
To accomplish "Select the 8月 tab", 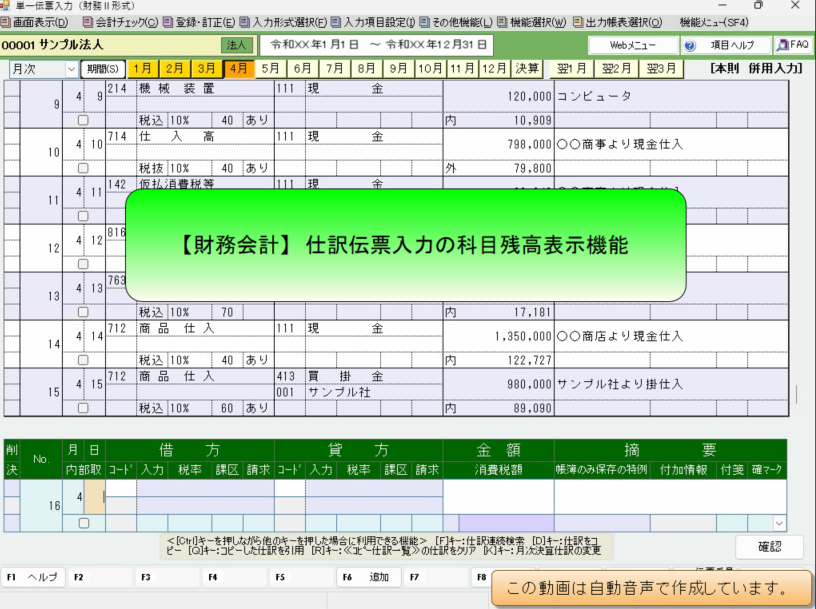I will pos(366,69).
